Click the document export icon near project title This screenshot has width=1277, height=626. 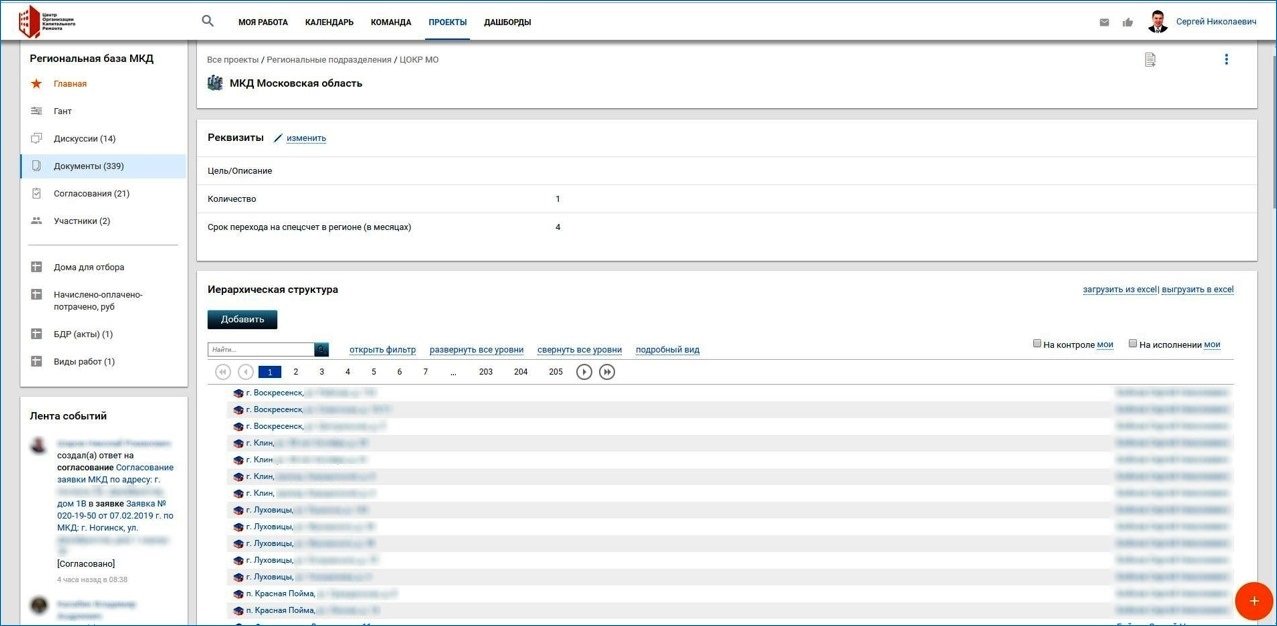pos(1150,60)
